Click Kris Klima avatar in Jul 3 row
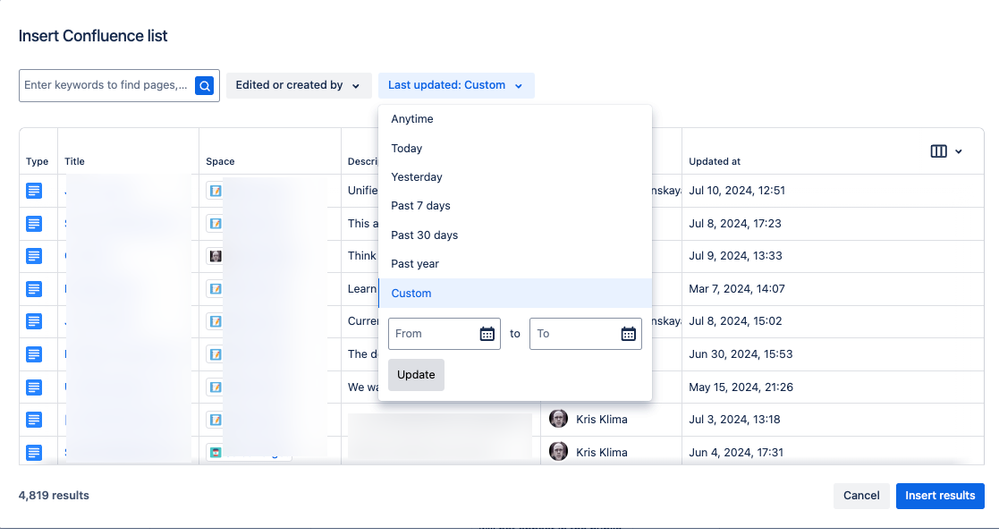Viewport: 999px width, 529px height. click(x=558, y=419)
